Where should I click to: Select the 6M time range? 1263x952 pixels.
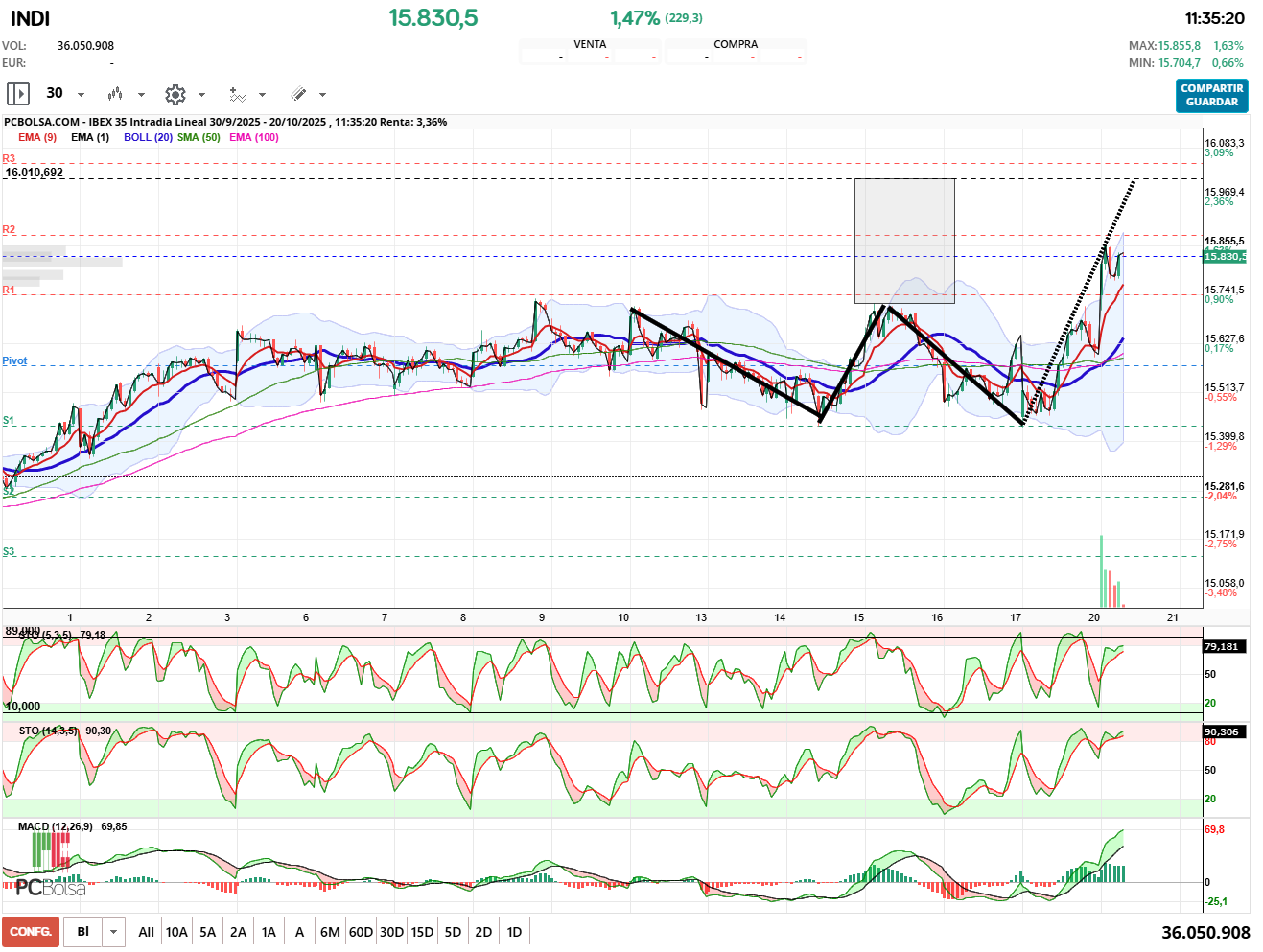pyautogui.click(x=330, y=932)
